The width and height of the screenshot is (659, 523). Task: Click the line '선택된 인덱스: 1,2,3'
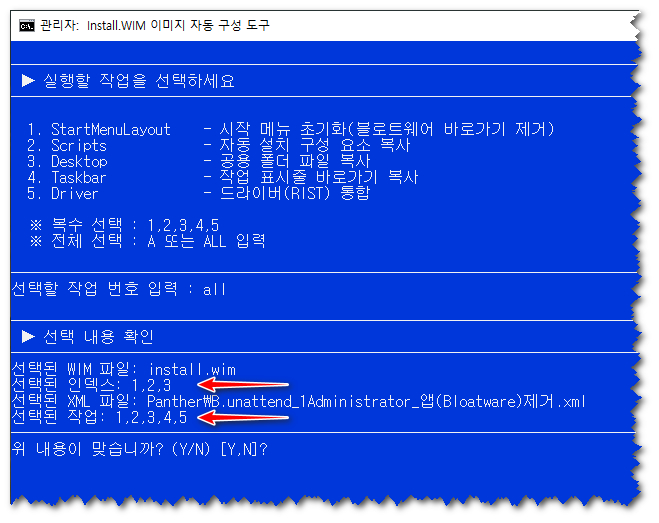point(91,386)
